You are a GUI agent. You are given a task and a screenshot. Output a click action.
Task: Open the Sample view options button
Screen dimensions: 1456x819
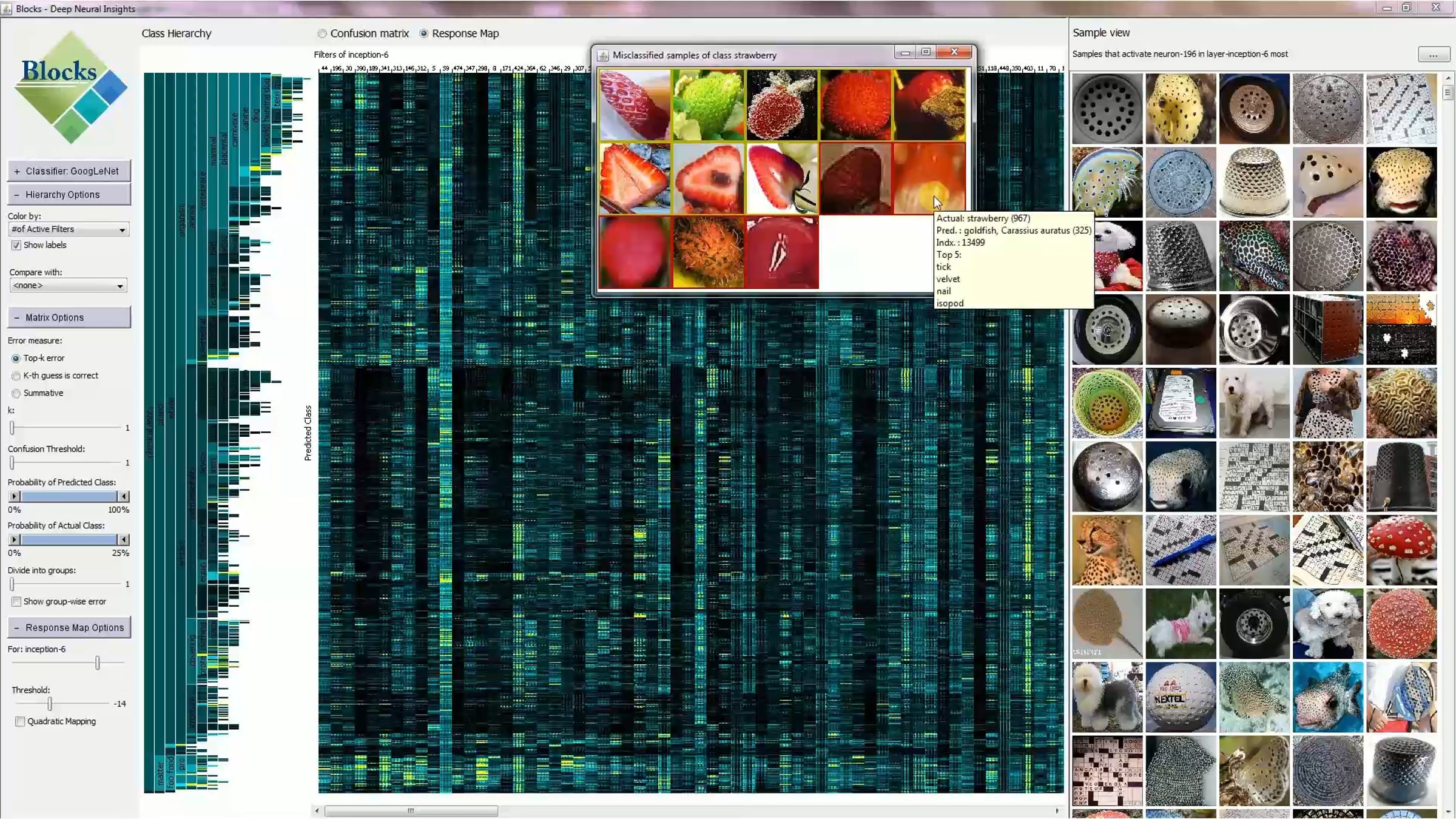[1433, 55]
